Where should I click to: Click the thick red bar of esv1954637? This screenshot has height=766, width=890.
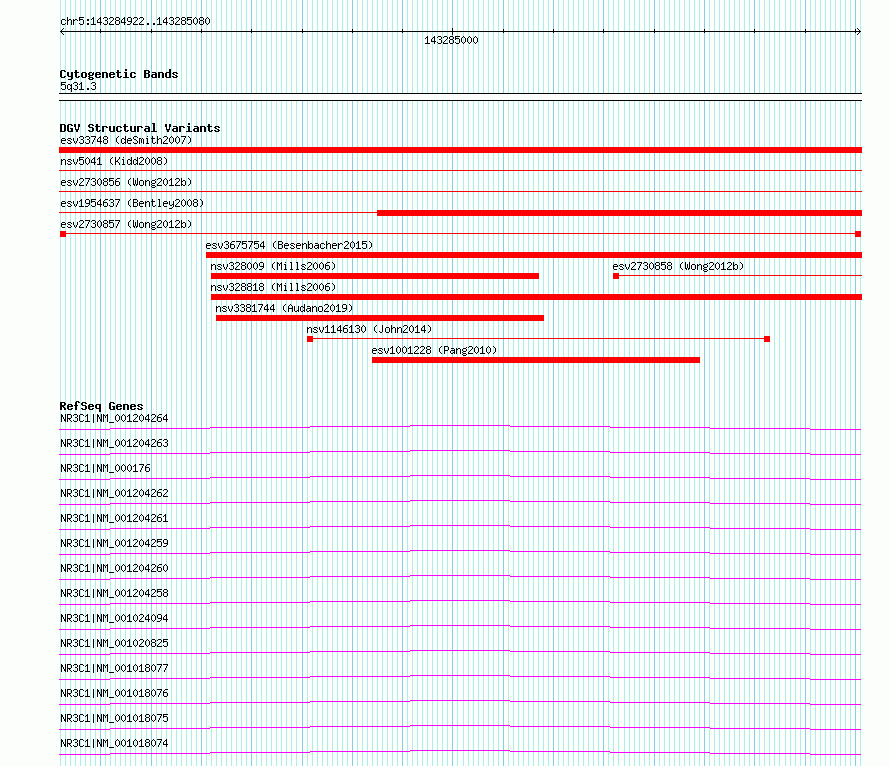coord(619,213)
